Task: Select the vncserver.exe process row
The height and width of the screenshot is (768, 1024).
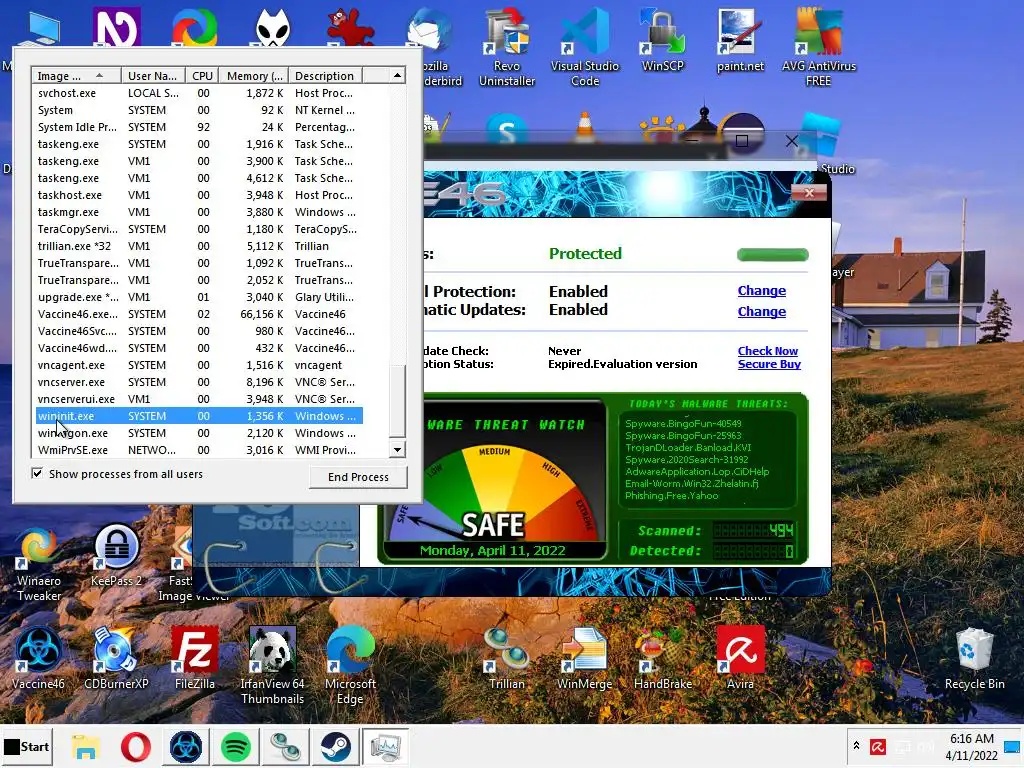Action: (x=198, y=382)
